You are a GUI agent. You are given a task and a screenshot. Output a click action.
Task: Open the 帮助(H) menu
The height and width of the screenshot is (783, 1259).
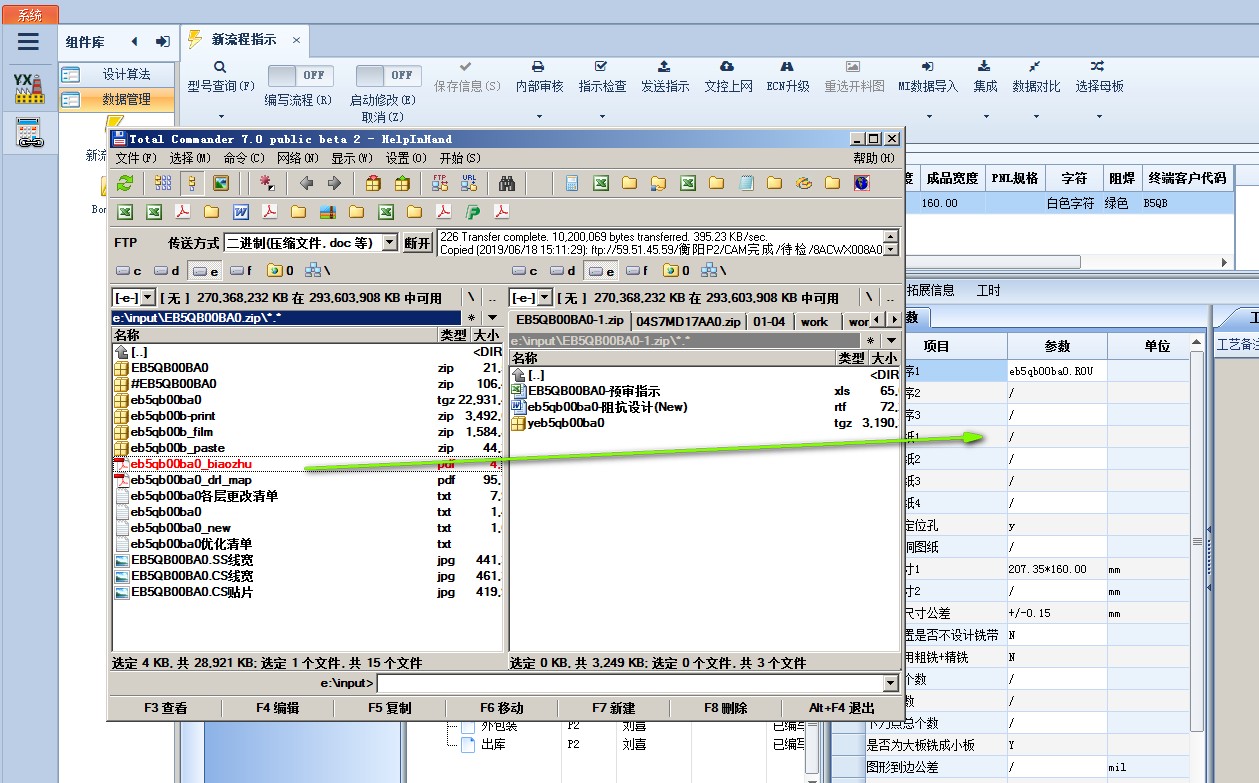coord(874,158)
